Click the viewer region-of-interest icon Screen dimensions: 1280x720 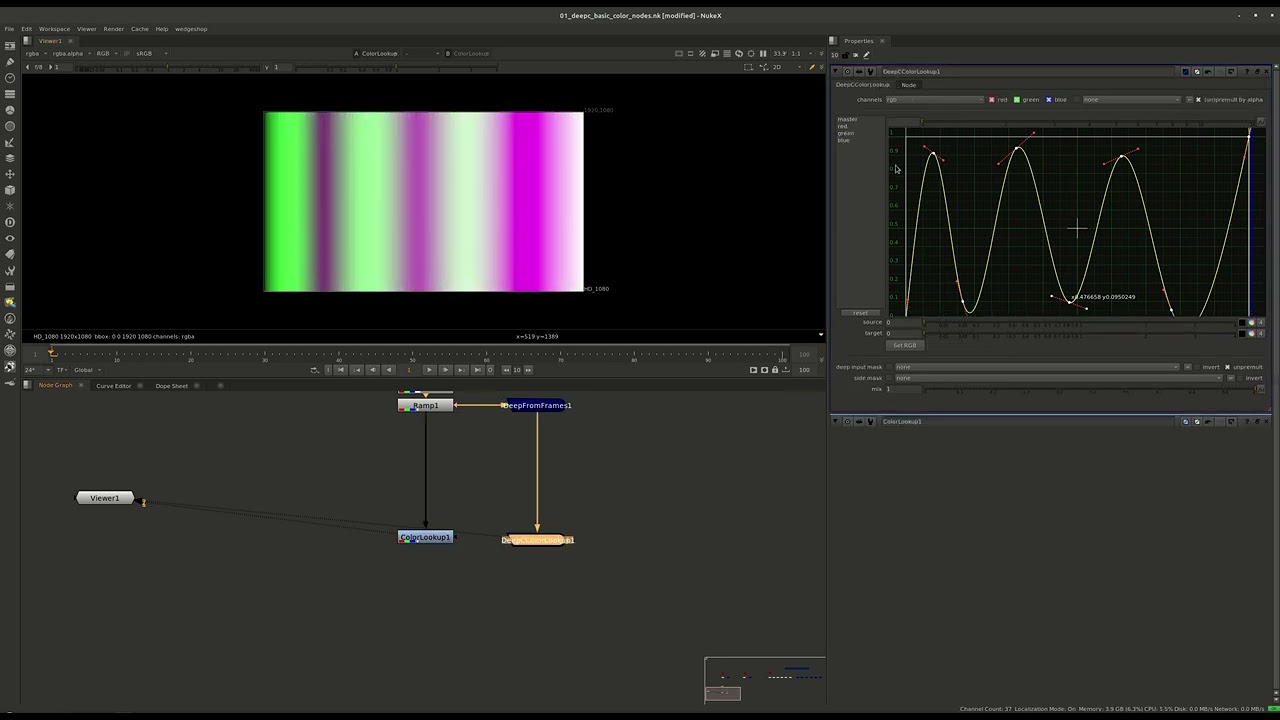(750, 67)
